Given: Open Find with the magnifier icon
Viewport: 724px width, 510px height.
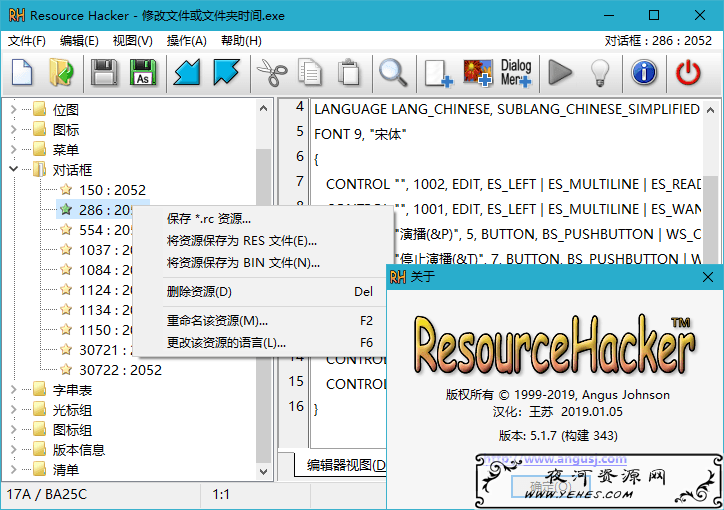Looking at the screenshot, I should [x=393, y=72].
